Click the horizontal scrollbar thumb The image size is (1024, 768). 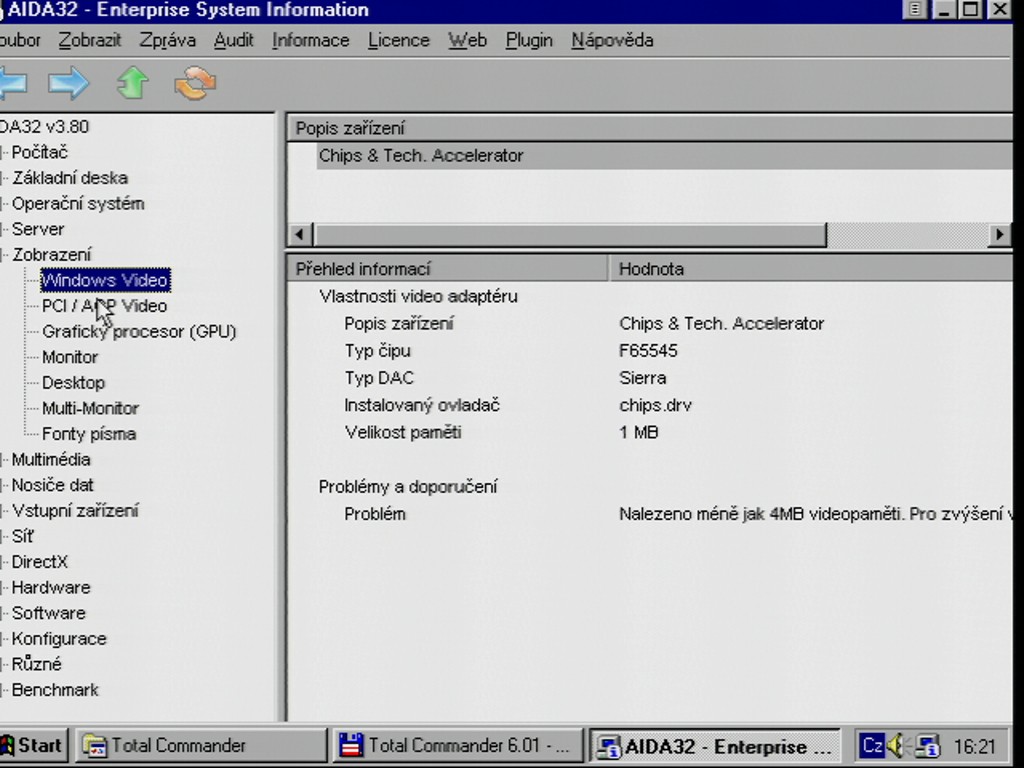[570, 234]
